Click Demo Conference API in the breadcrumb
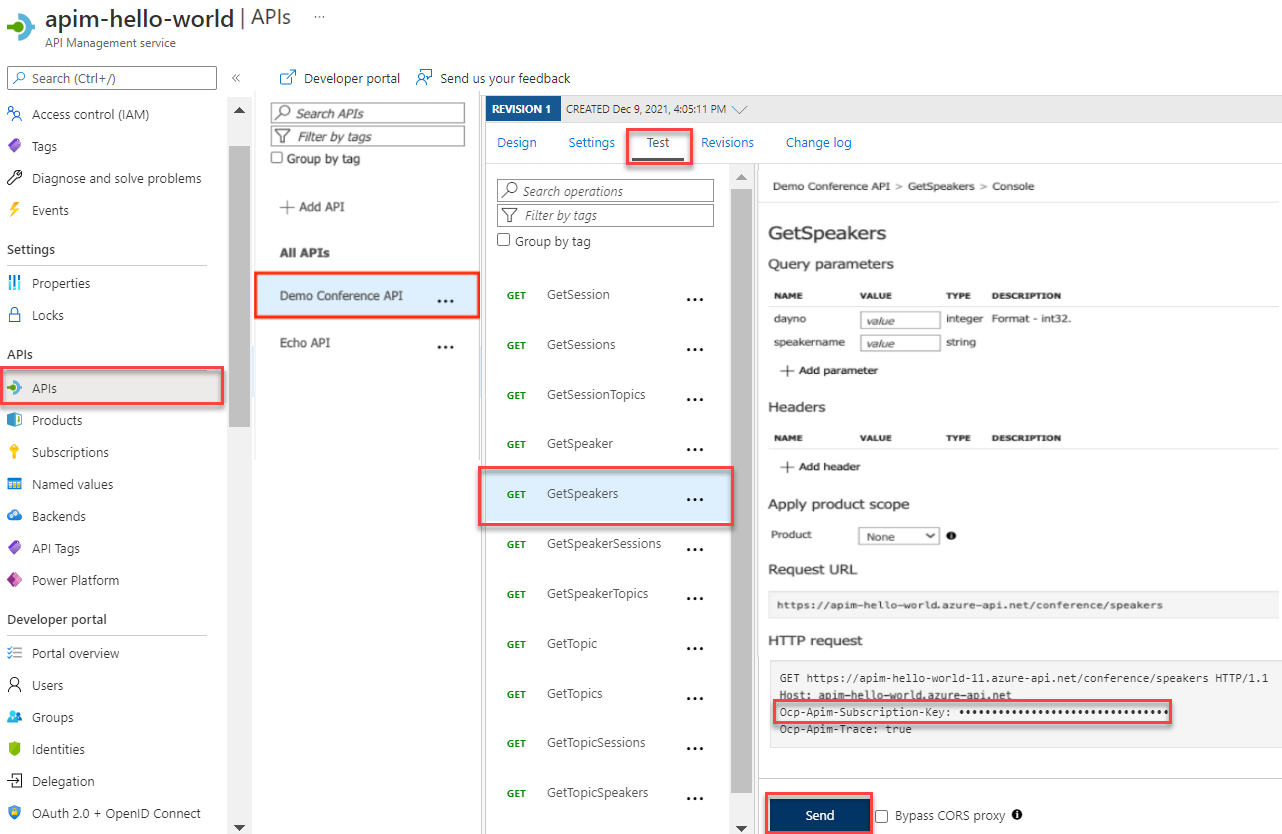 831,186
